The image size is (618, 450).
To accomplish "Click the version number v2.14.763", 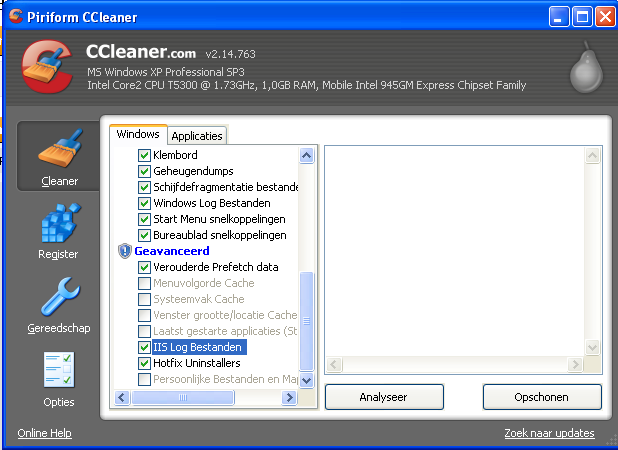I will [x=231, y=54].
